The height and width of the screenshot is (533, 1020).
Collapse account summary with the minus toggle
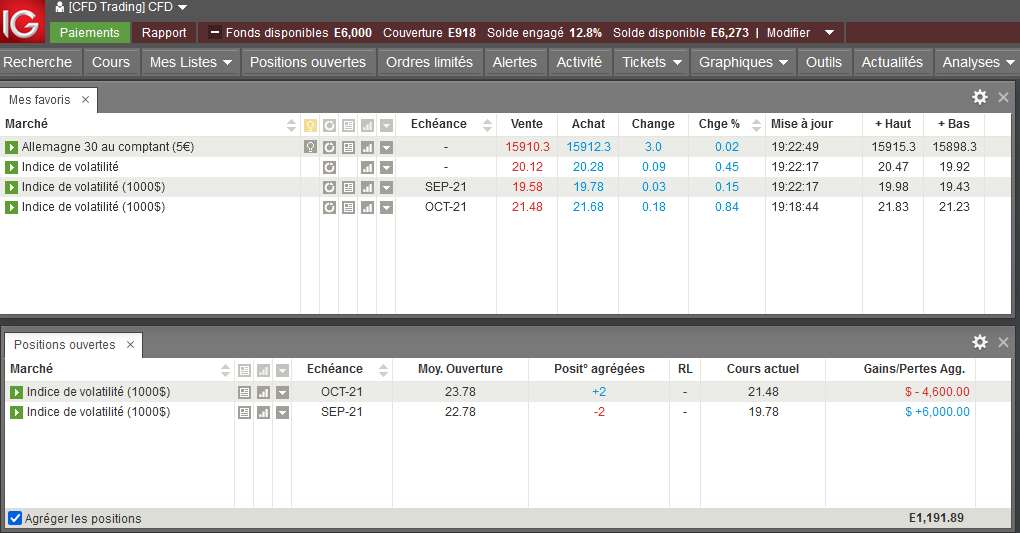click(x=214, y=33)
